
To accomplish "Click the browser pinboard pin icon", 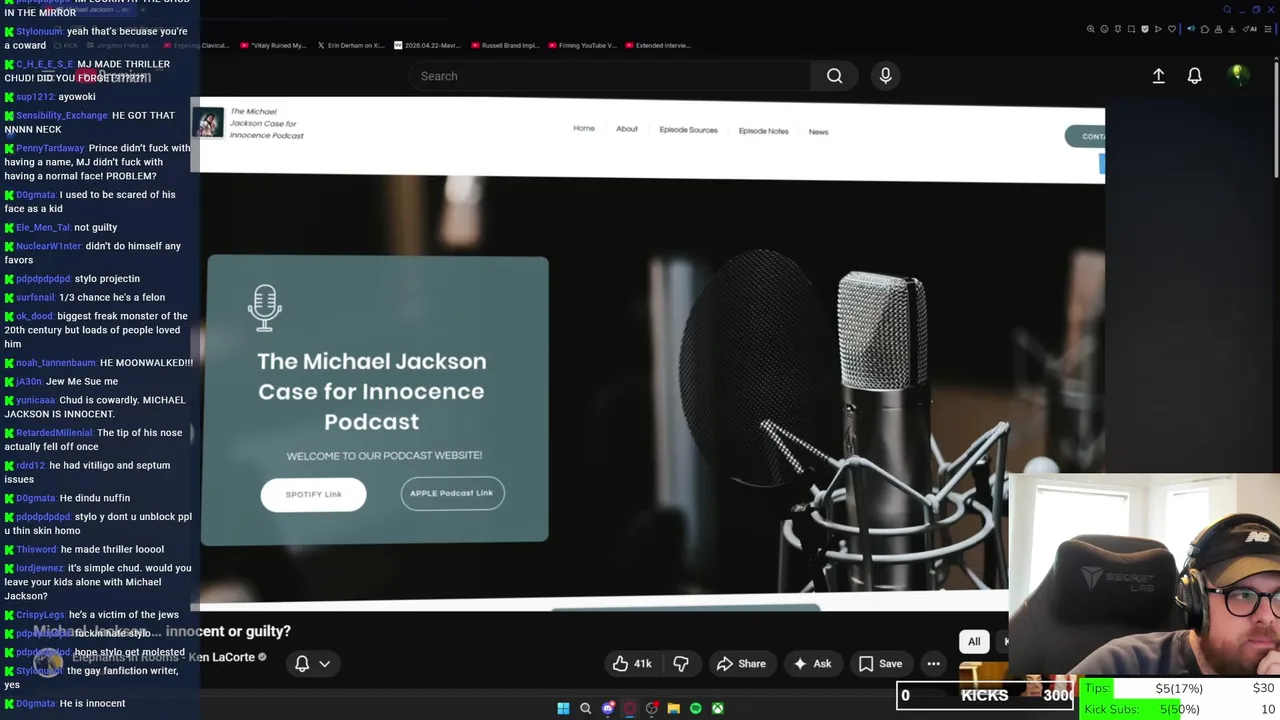I will (1118, 29).
